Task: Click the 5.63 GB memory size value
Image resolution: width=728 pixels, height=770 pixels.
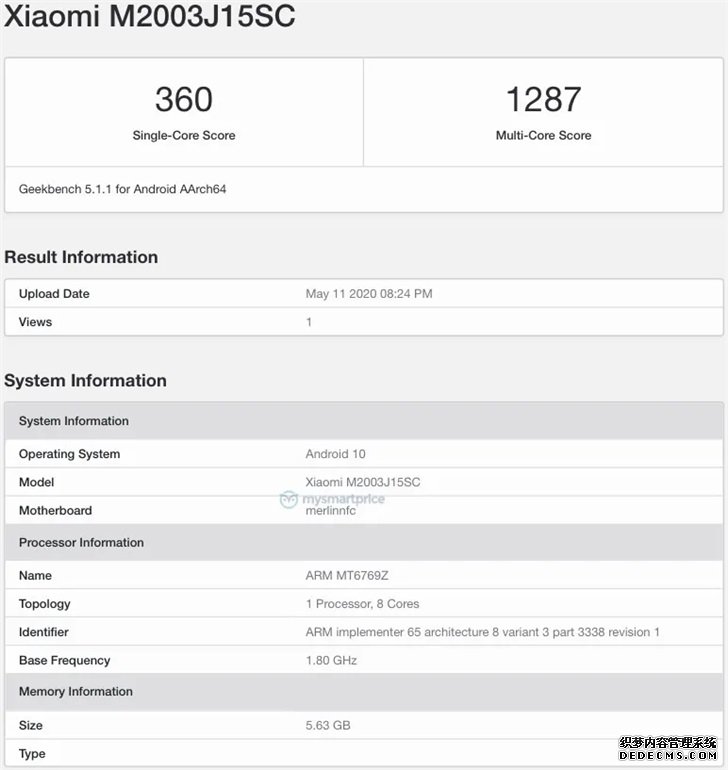Action: 328,725
